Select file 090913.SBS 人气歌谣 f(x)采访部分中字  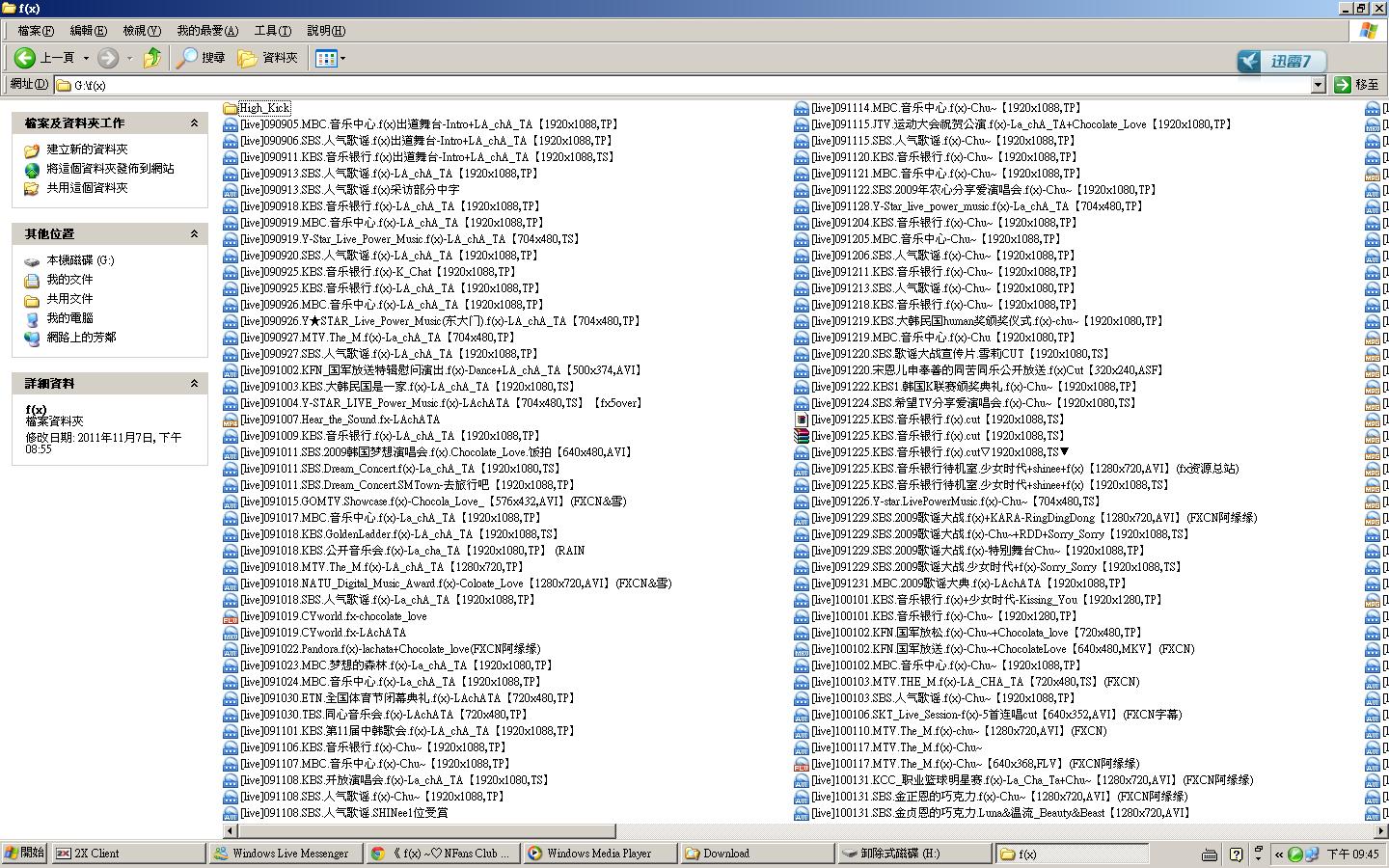tap(349, 190)
